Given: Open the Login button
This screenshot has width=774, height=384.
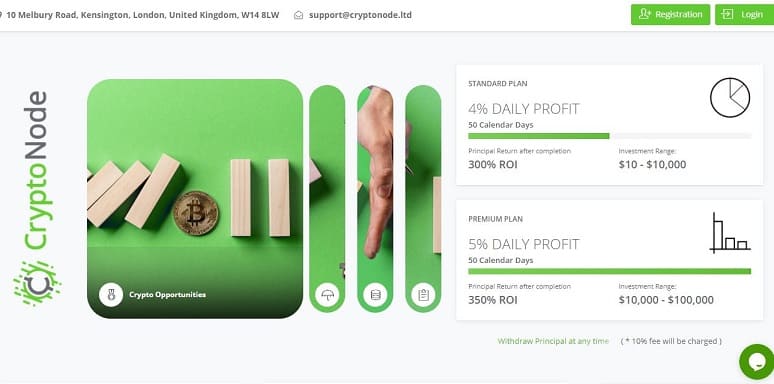Looking at the screenshot, I should coord(745,14).
